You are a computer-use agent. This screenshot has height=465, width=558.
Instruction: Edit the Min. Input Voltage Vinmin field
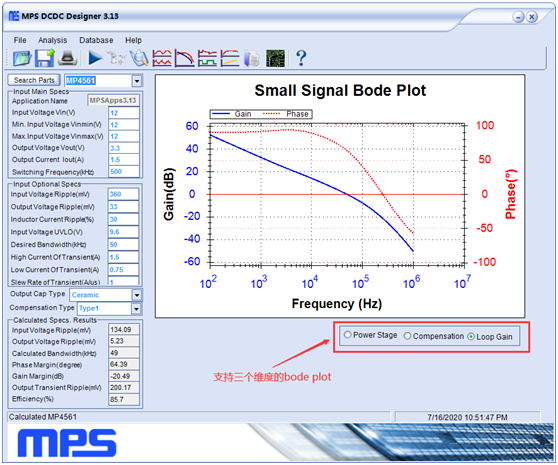[x=124, y=125]
